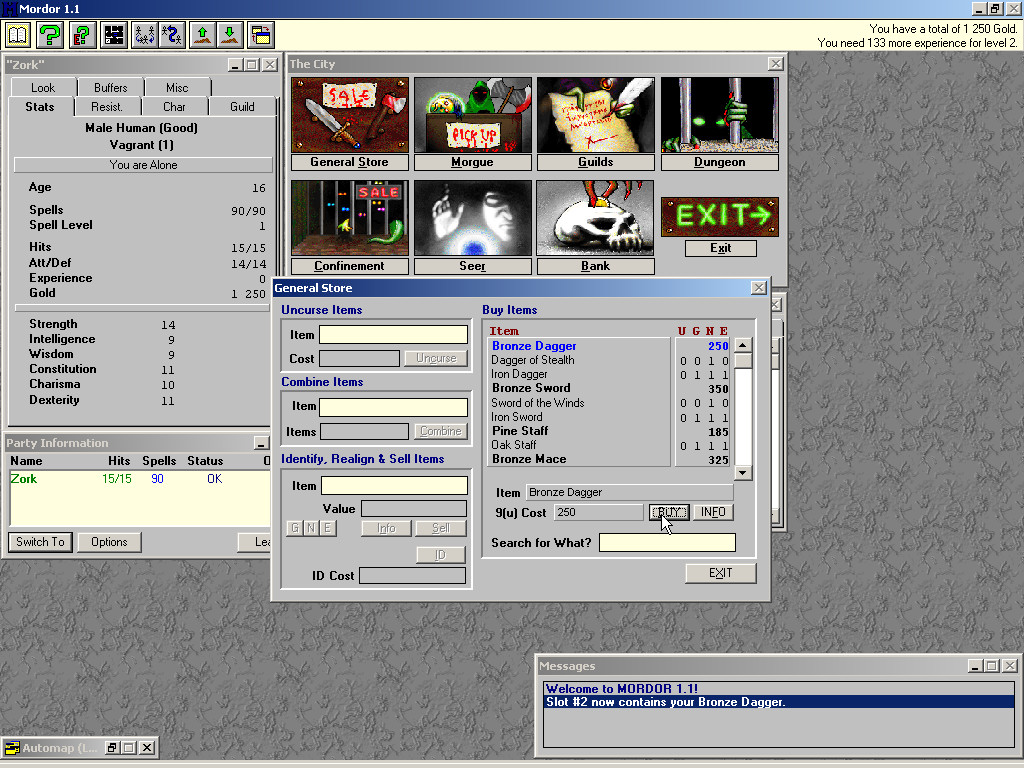Click Switch To in Party Information

pyautogui.click(x=40, y=542)
